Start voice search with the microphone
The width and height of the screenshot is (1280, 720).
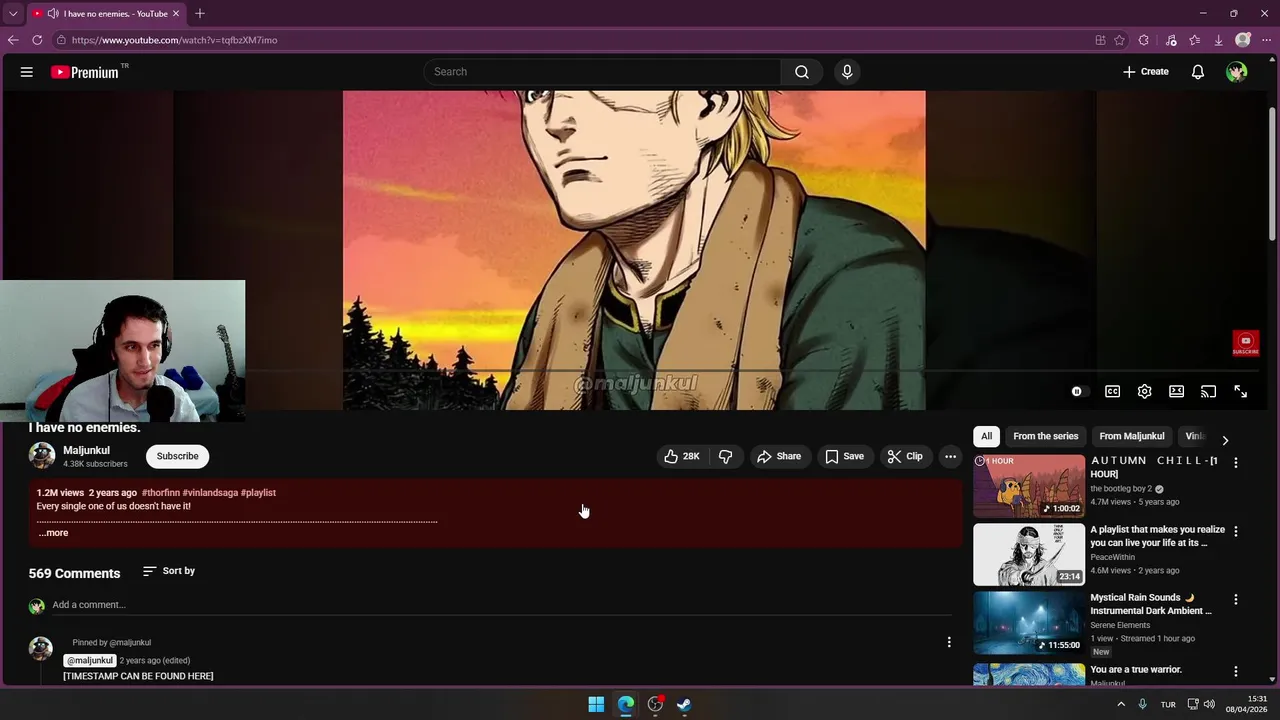(x=847, y=72)
